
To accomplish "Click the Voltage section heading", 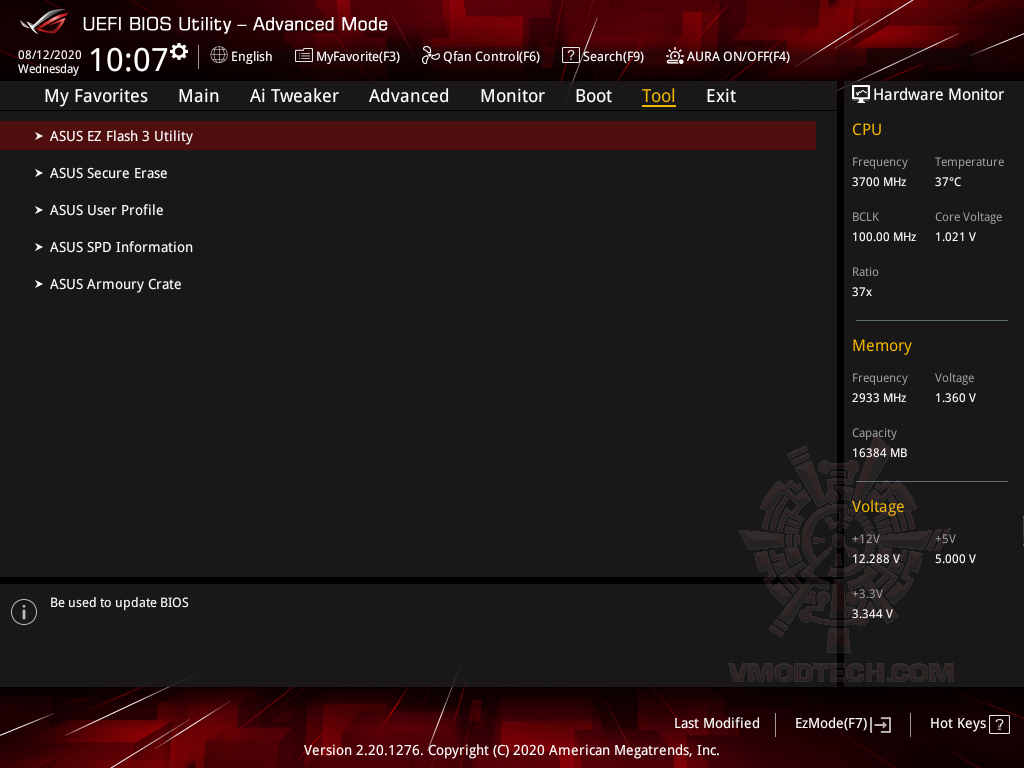I will click(x=878, y=507).
